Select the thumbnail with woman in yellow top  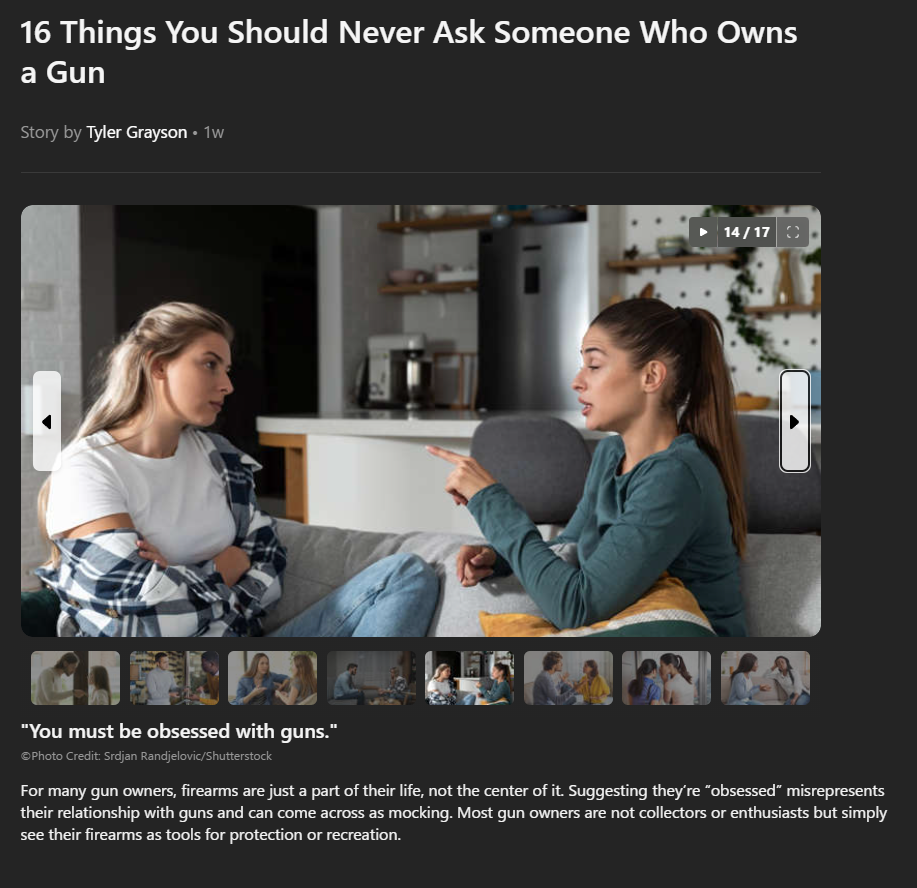pyautogui.click(x=568, y=678)
